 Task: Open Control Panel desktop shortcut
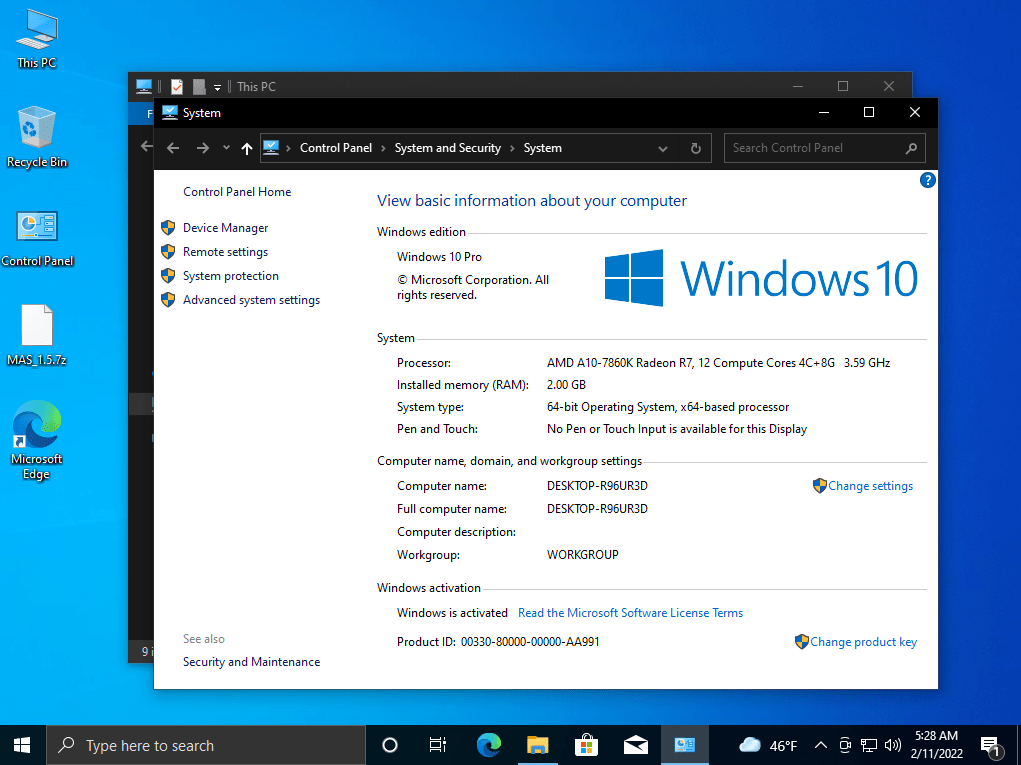tap(37, 238)
